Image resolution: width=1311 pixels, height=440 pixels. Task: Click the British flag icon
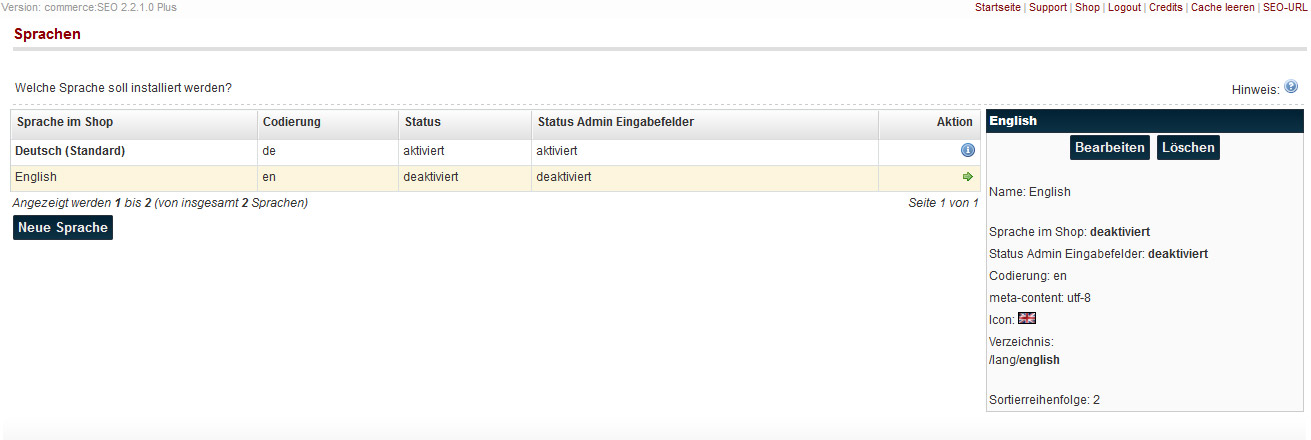point(1027,318)
